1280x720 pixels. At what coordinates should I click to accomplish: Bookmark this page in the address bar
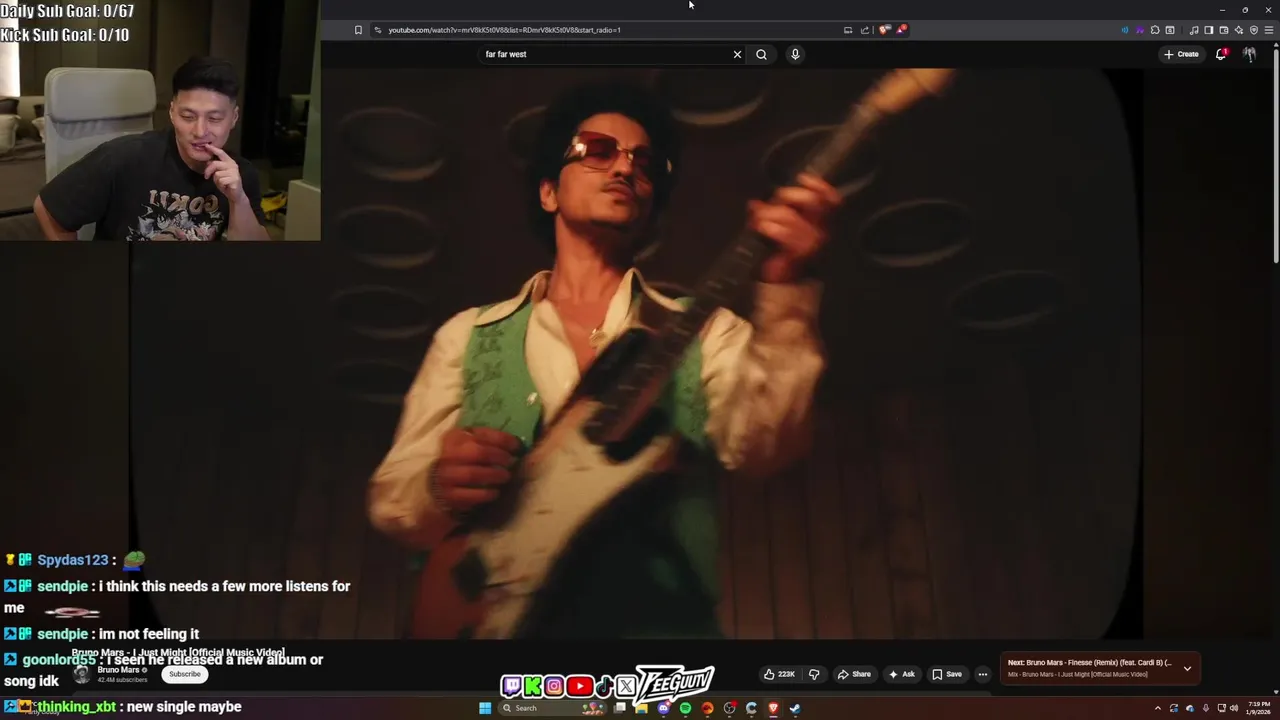pos(358,30)
